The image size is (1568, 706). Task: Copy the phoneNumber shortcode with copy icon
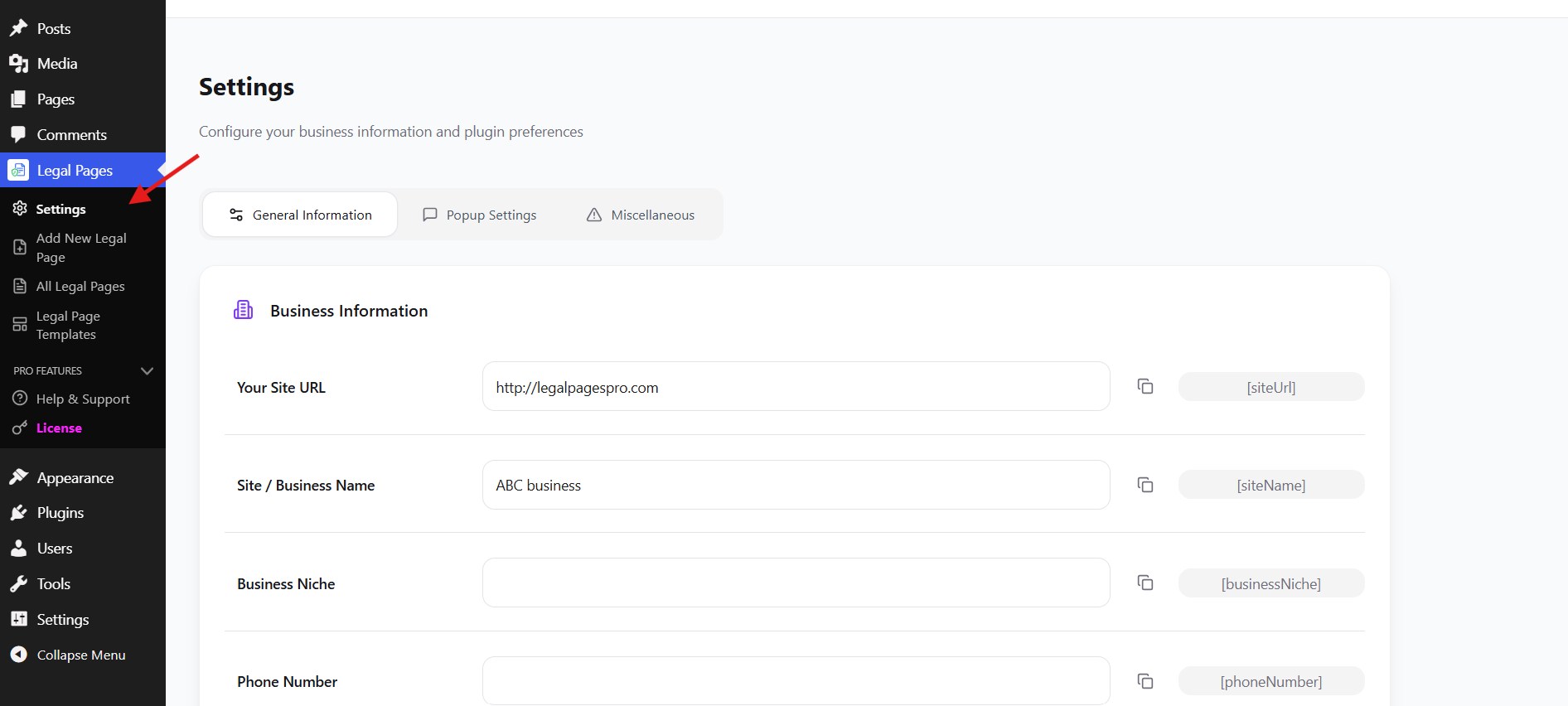point(1145,681)
